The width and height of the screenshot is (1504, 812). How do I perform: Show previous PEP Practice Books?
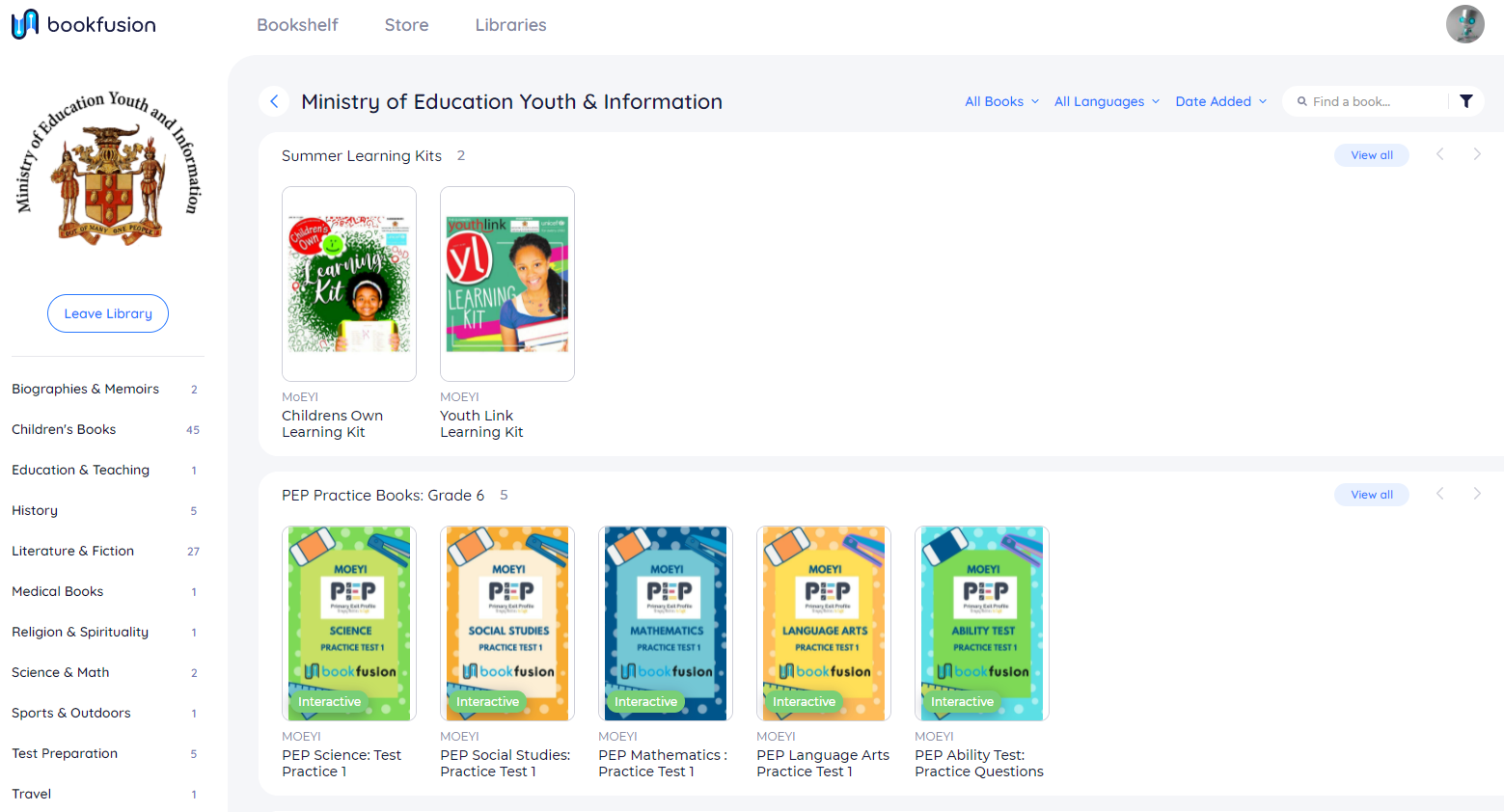1440,494
